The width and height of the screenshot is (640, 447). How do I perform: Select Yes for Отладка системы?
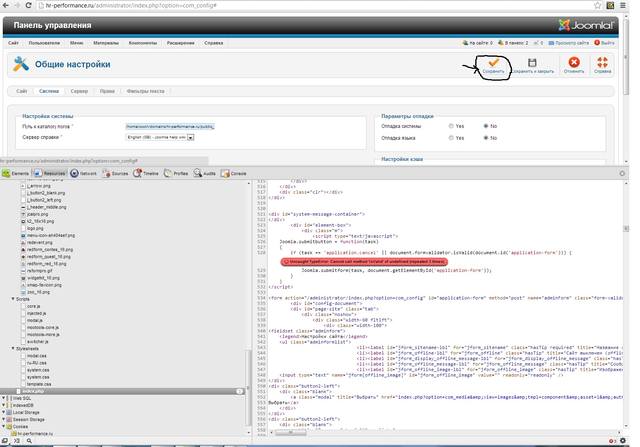(451, 126)
